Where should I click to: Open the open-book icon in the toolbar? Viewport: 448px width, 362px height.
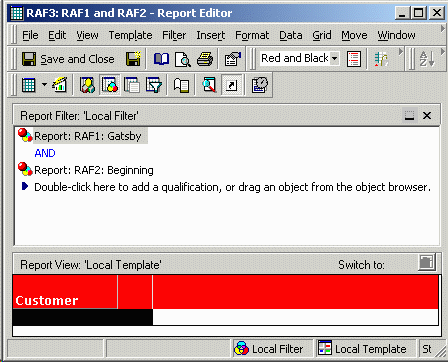(161, 59)
